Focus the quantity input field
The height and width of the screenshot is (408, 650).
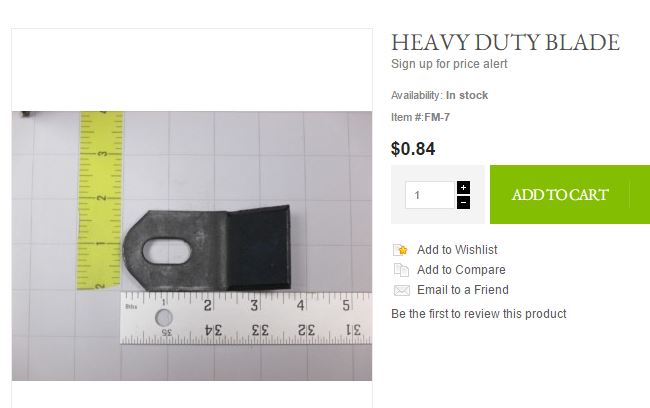(x=430, y=195)
